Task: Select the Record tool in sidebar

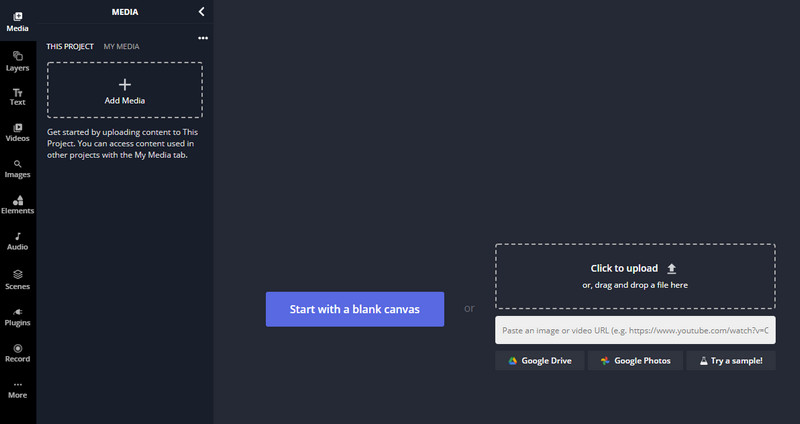Action: (17, 352)
